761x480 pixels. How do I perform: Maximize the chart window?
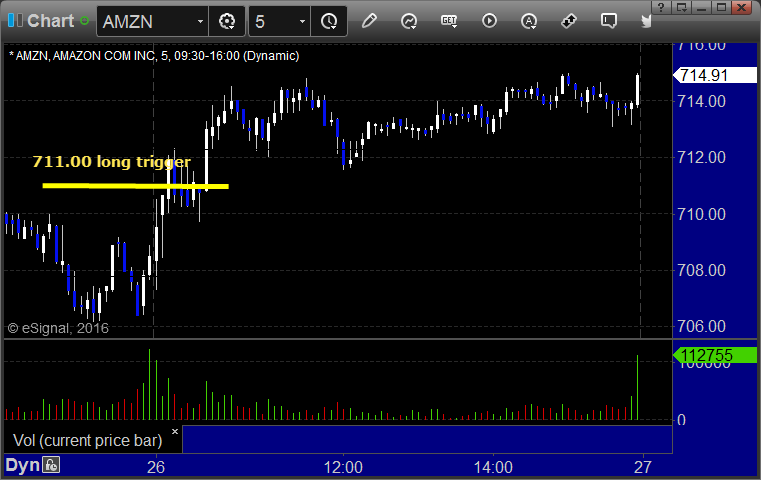click(722, 7)
